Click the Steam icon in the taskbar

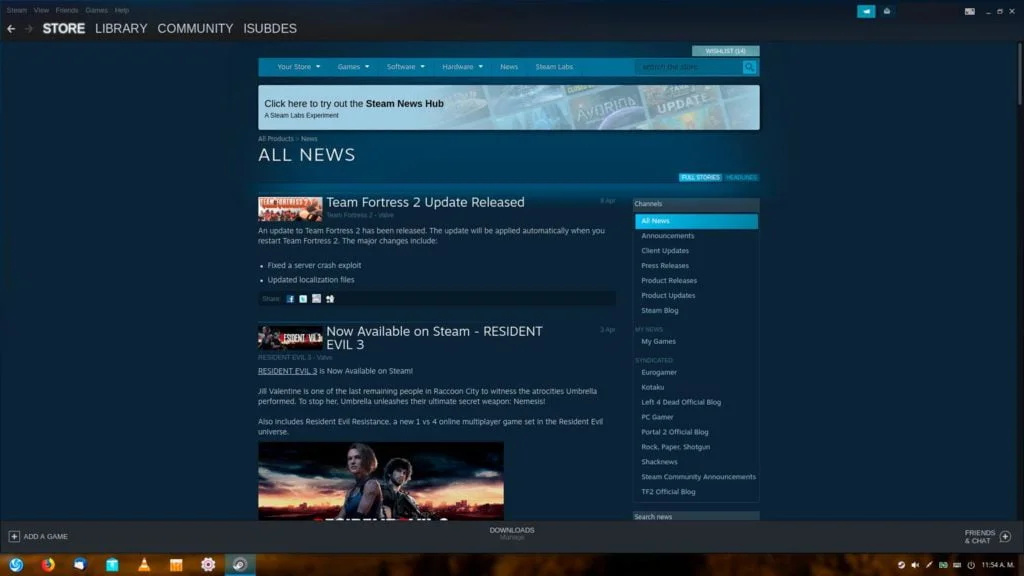pos(240,564)
